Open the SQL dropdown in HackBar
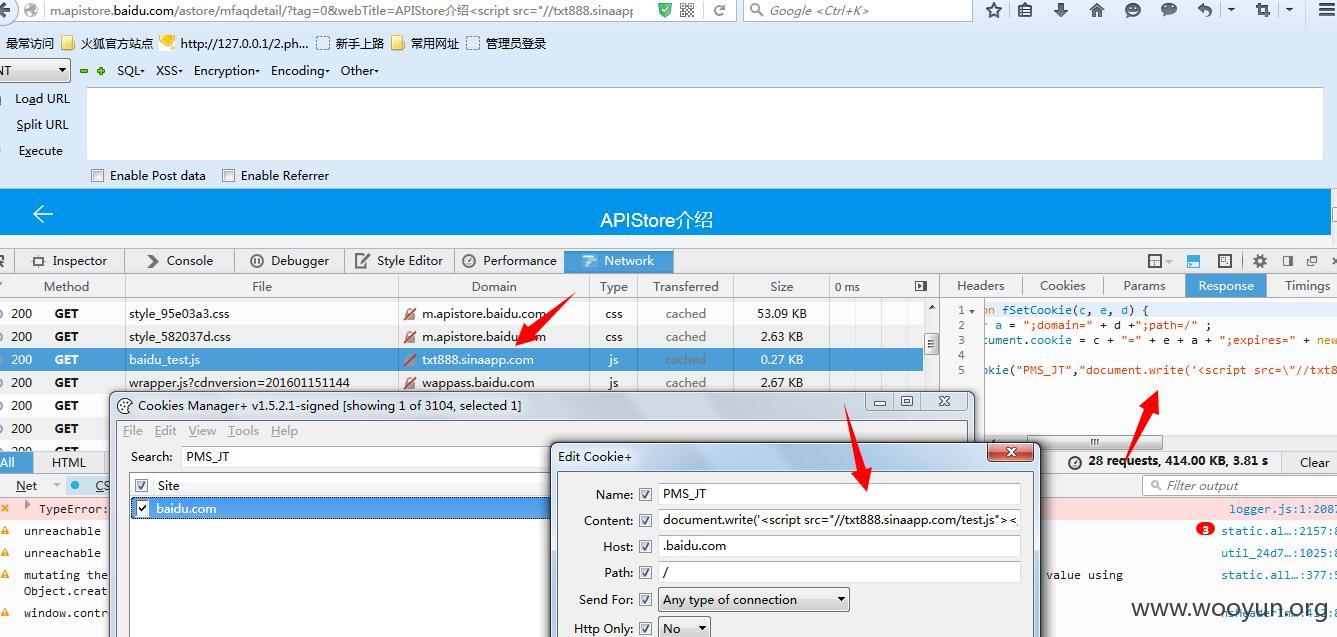Screen dimensions: 1337x637 point(131,71)
